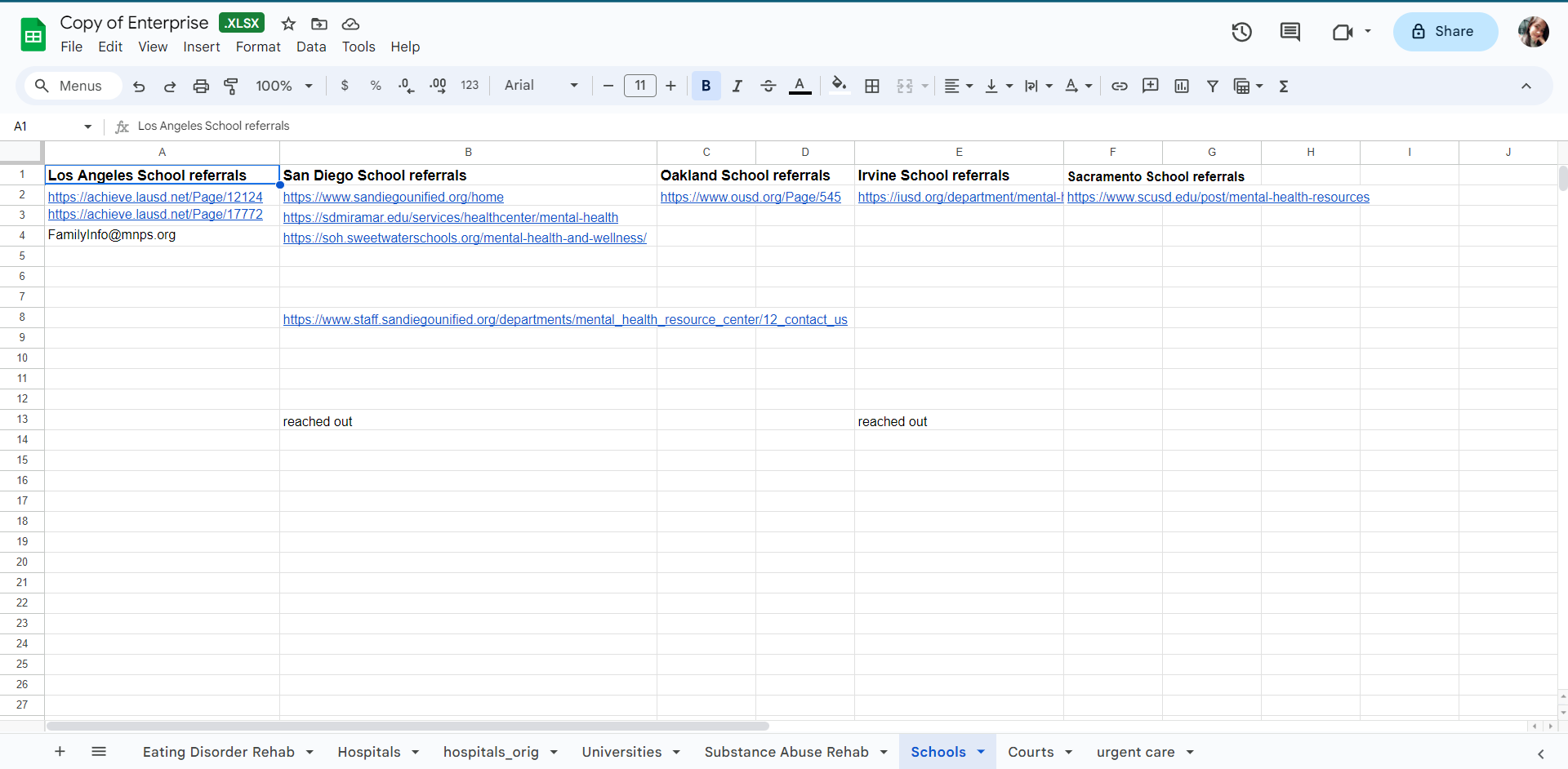Click the insert link icon
This screenshot has height=769, width=1568.
pos(1119,86)
